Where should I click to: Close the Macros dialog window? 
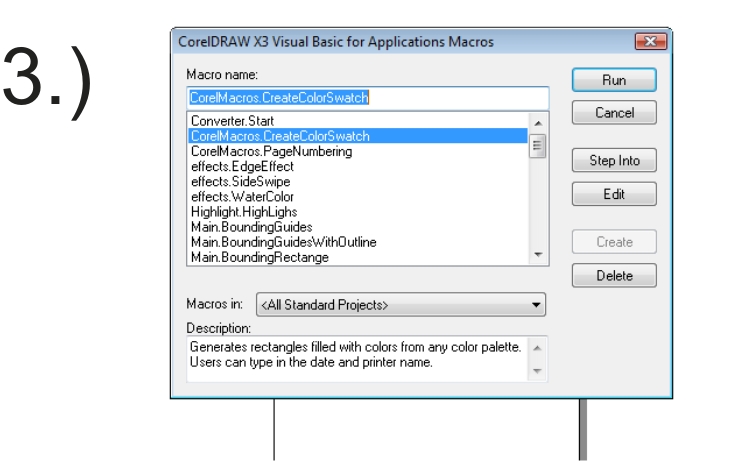point(650,42)
